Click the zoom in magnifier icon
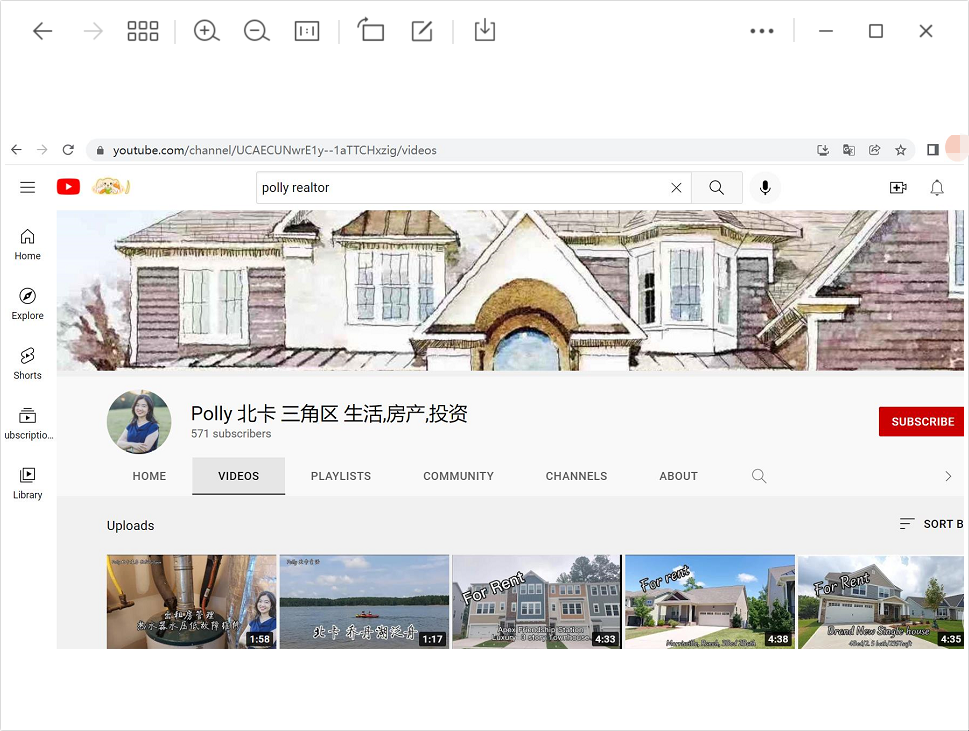The width and height of the screenshot is (969, 731). [206, 31]
